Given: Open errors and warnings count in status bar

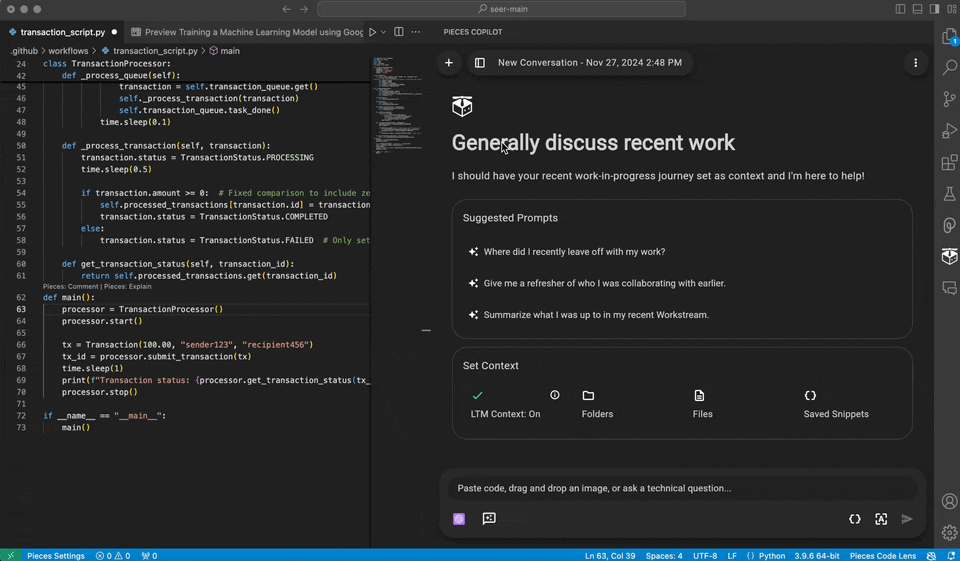Looking at the screenshot, I should pyautogui.click(x=113, y=555).
